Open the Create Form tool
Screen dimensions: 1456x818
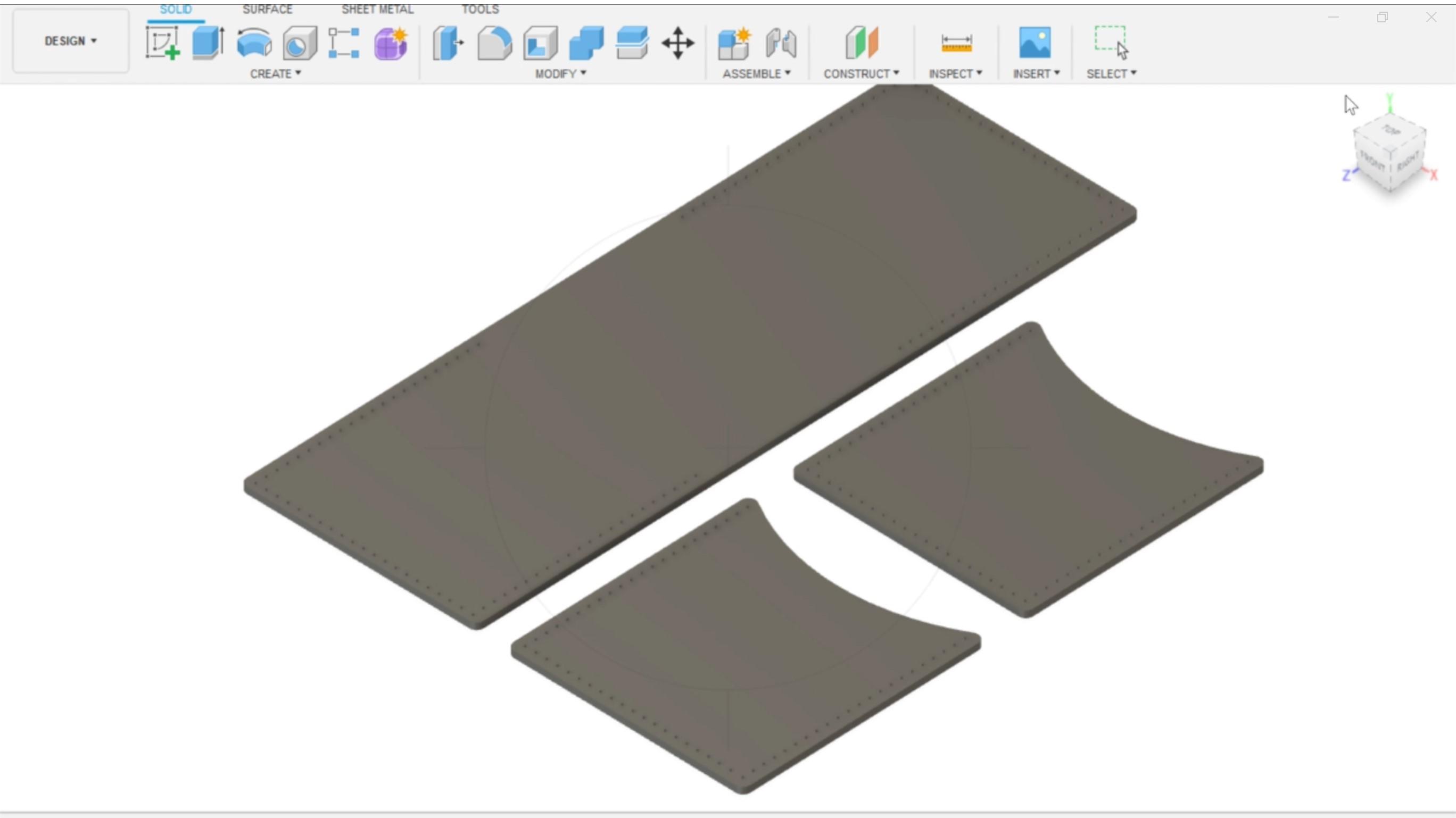click(390, 43)
